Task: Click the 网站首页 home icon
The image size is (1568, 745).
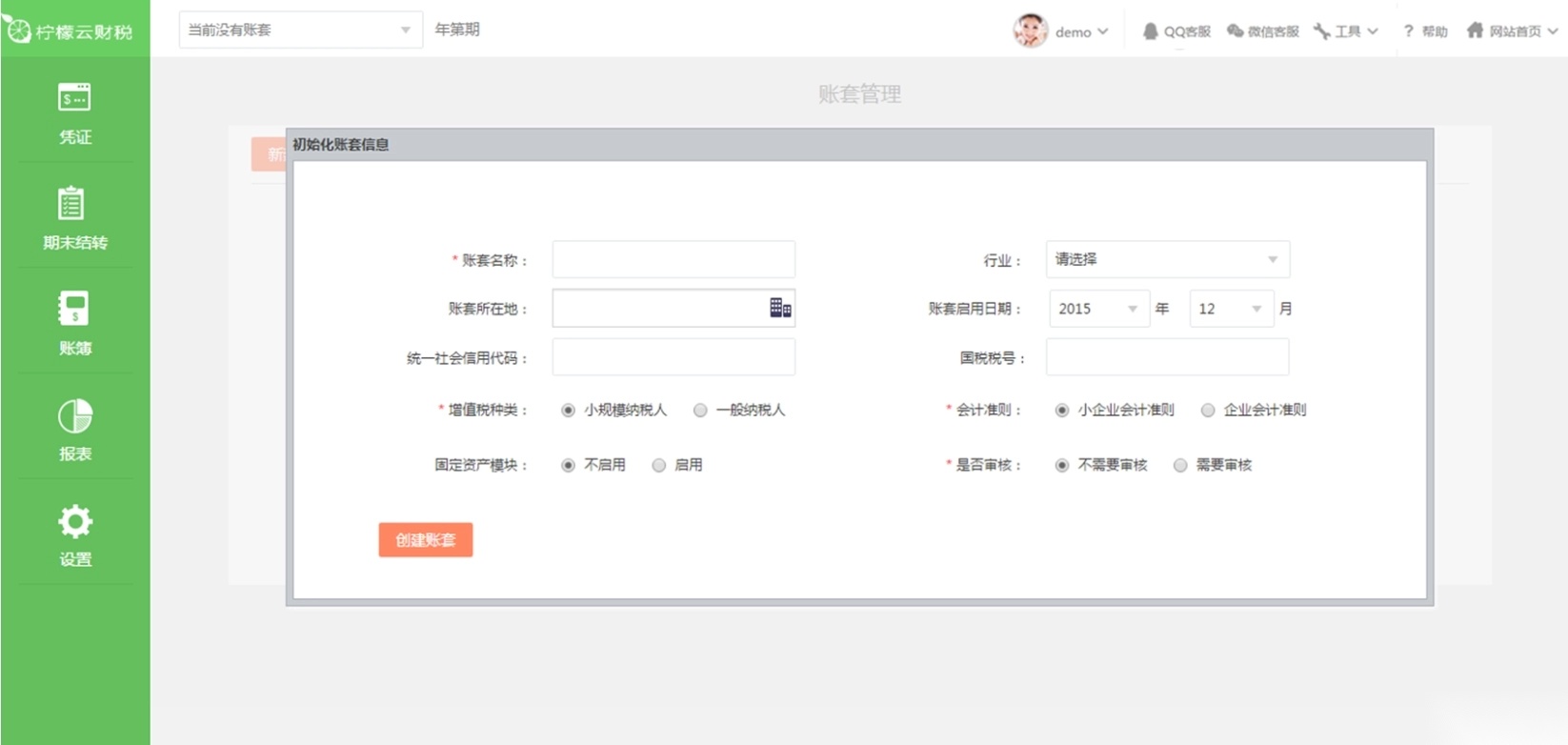Action: [x=1475, y=30]
